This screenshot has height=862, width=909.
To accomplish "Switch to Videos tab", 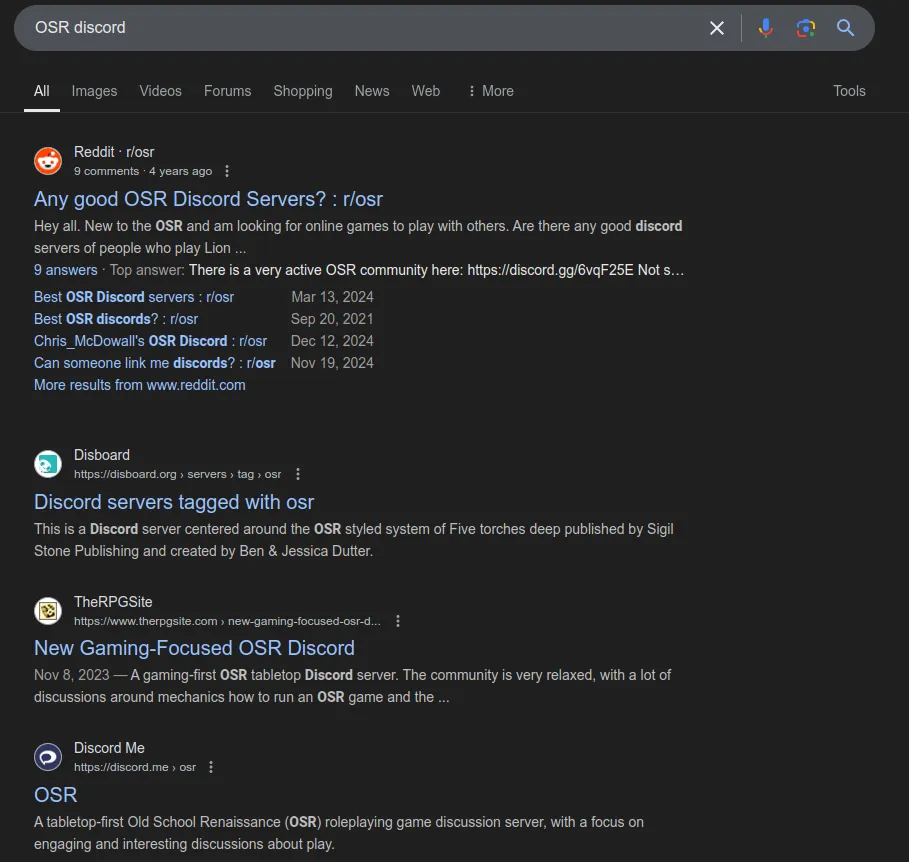I will coord(161,91).
